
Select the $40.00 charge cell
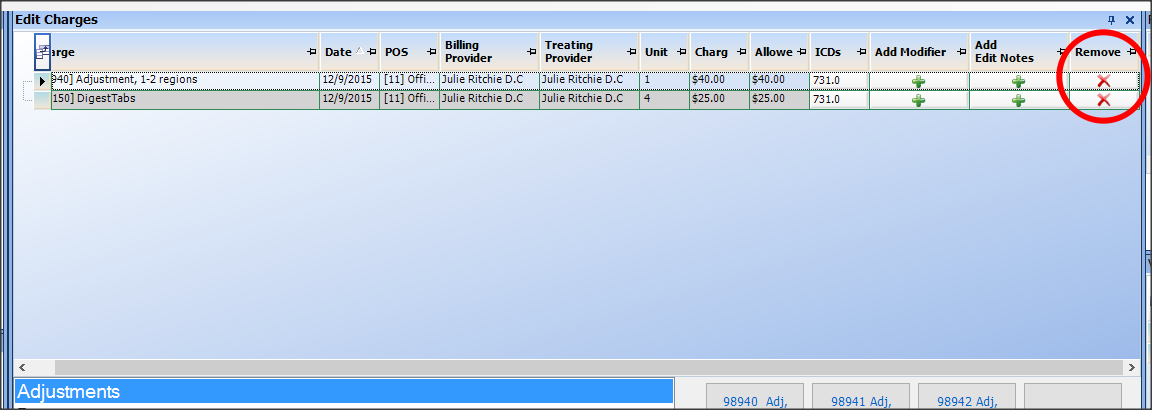(719, 80)
